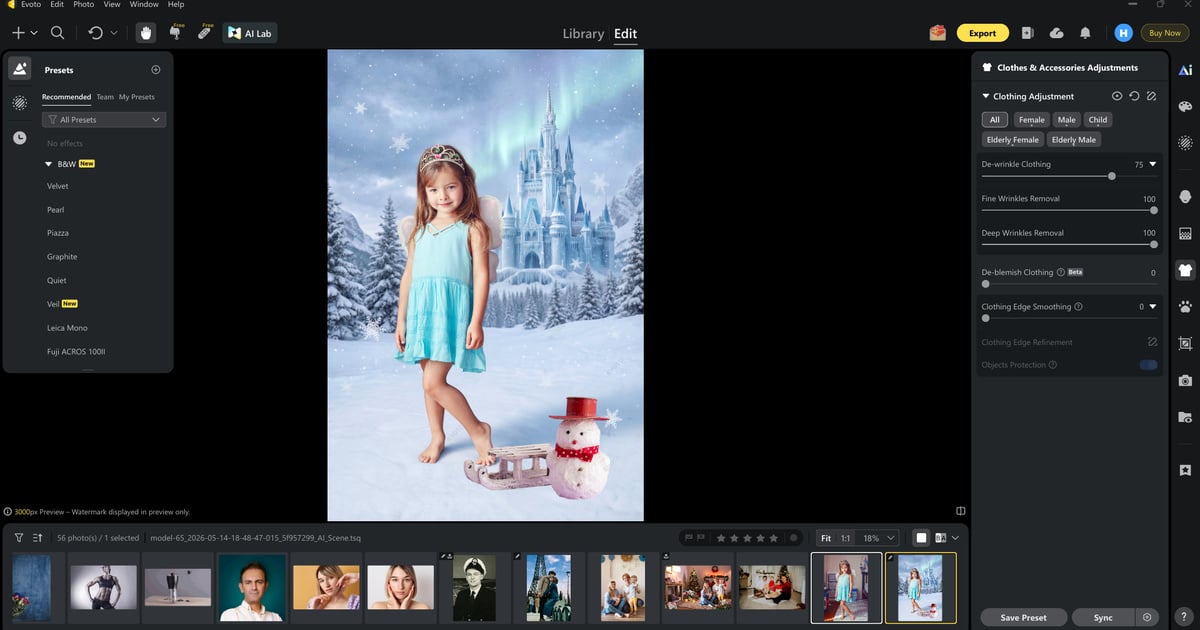Open the filter funnel in filmstrip
The image size is (1200, 630).
(x=18, y=537)
